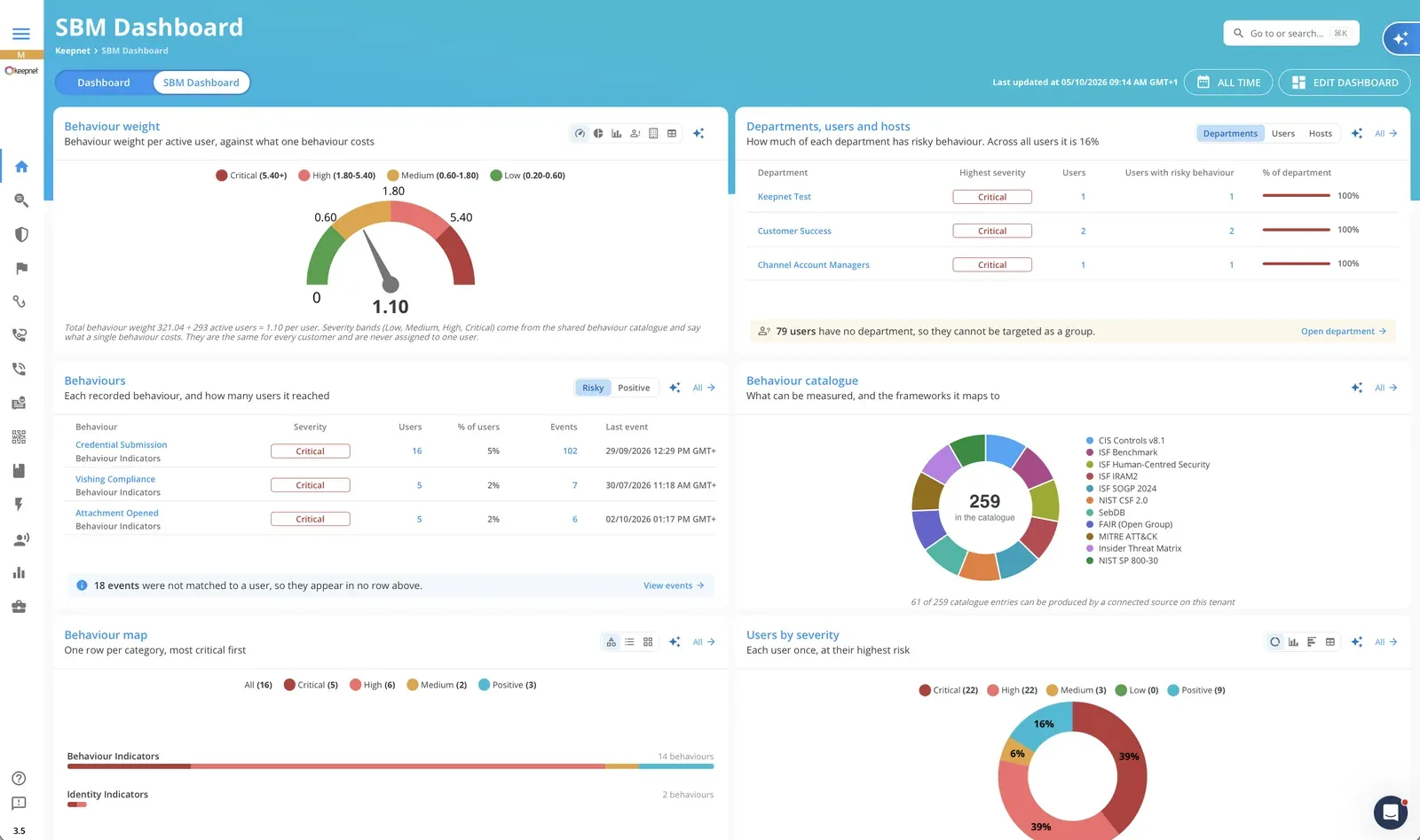1420x840 pixels.
Task: Expand All in Users by severity card
Action: click(1386, 642)
